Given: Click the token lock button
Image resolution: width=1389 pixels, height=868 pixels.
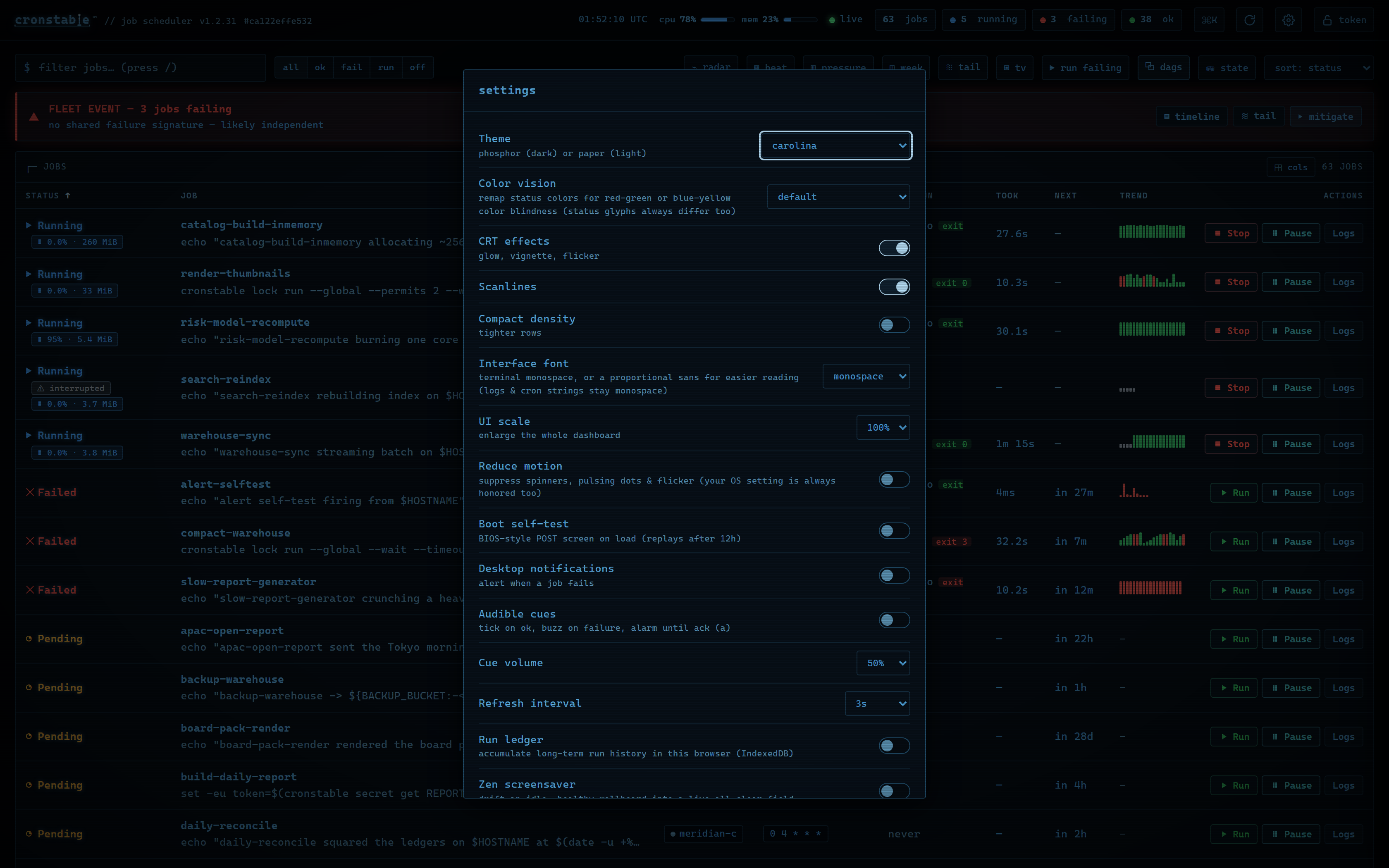Looking at the screenshot, I should (x=1344, y=20).
